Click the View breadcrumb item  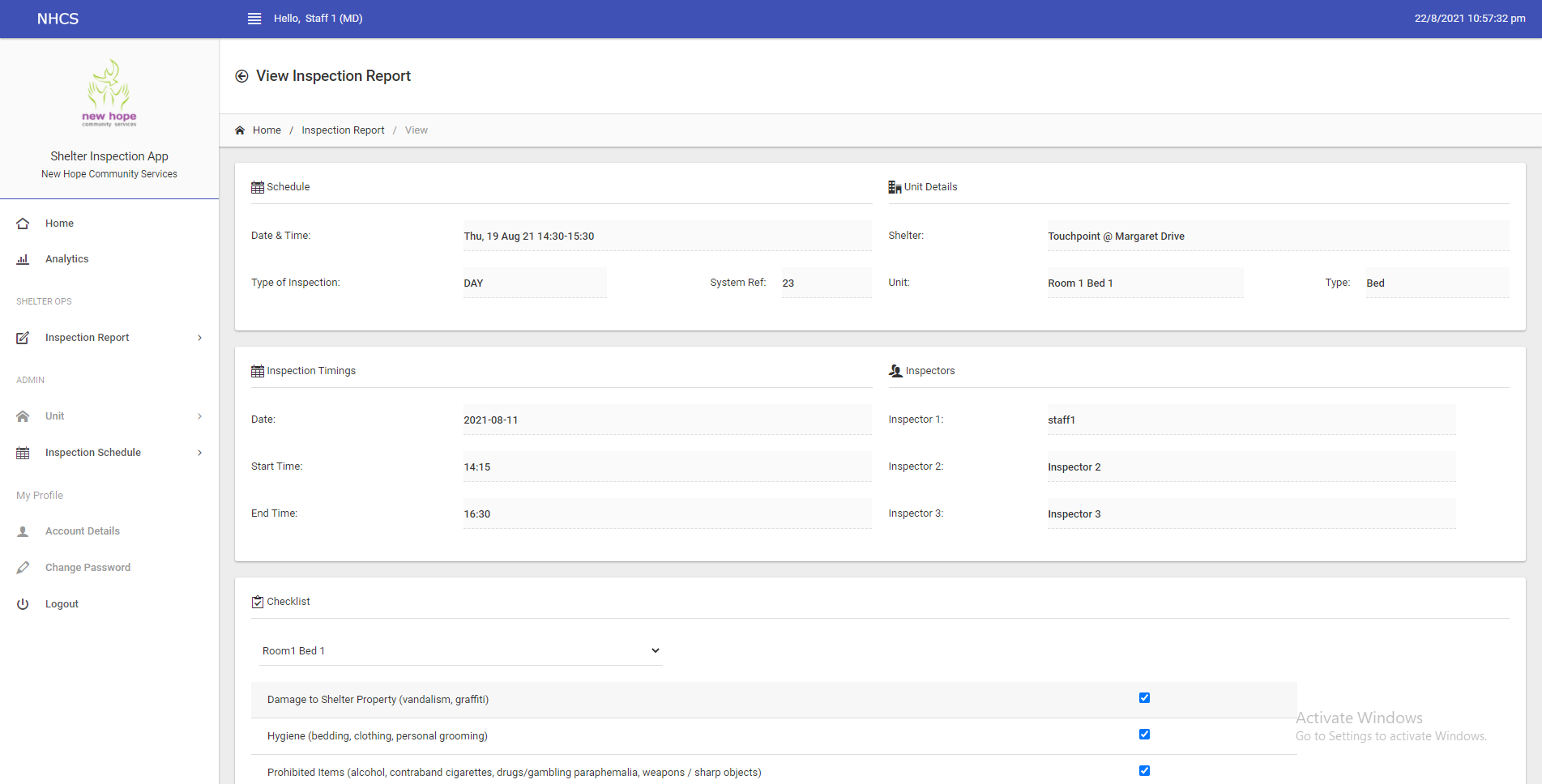416,130
